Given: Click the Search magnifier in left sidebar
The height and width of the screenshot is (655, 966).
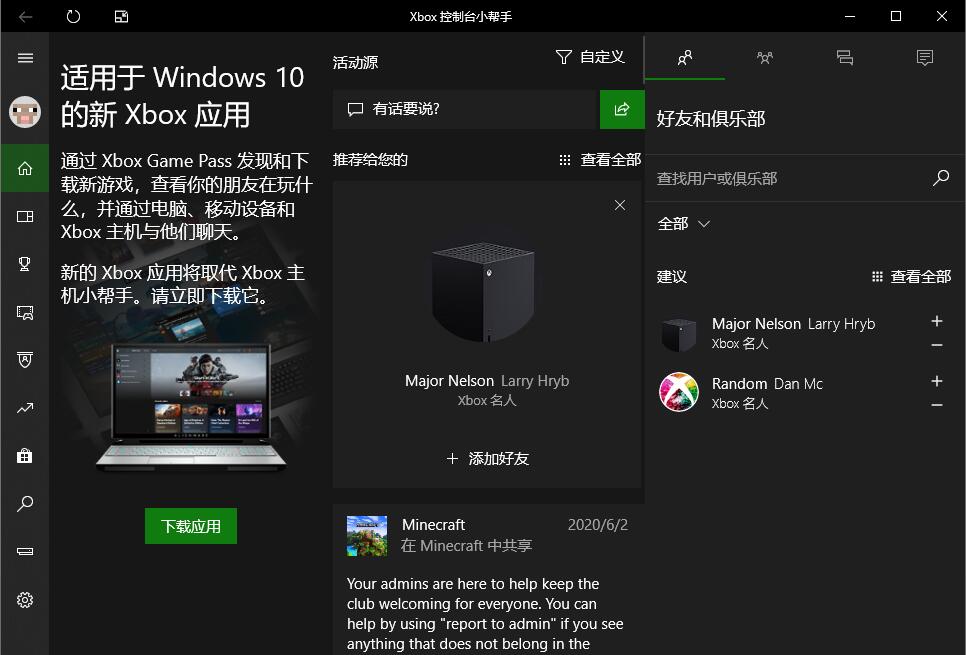Looking at the screenshot, I should [x=25, y=504].
